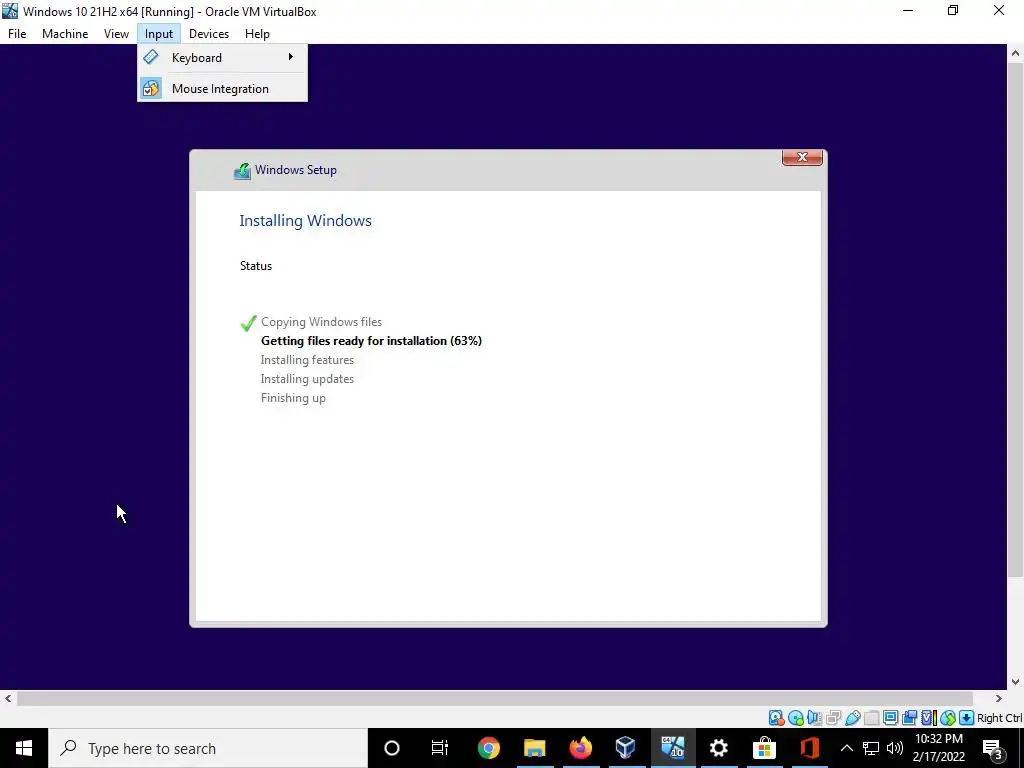Open VirtualBox Manager from the taskbar
The width and height of the screenshot is (1024, 768).
pyautogui.click(x=626, y=748)
